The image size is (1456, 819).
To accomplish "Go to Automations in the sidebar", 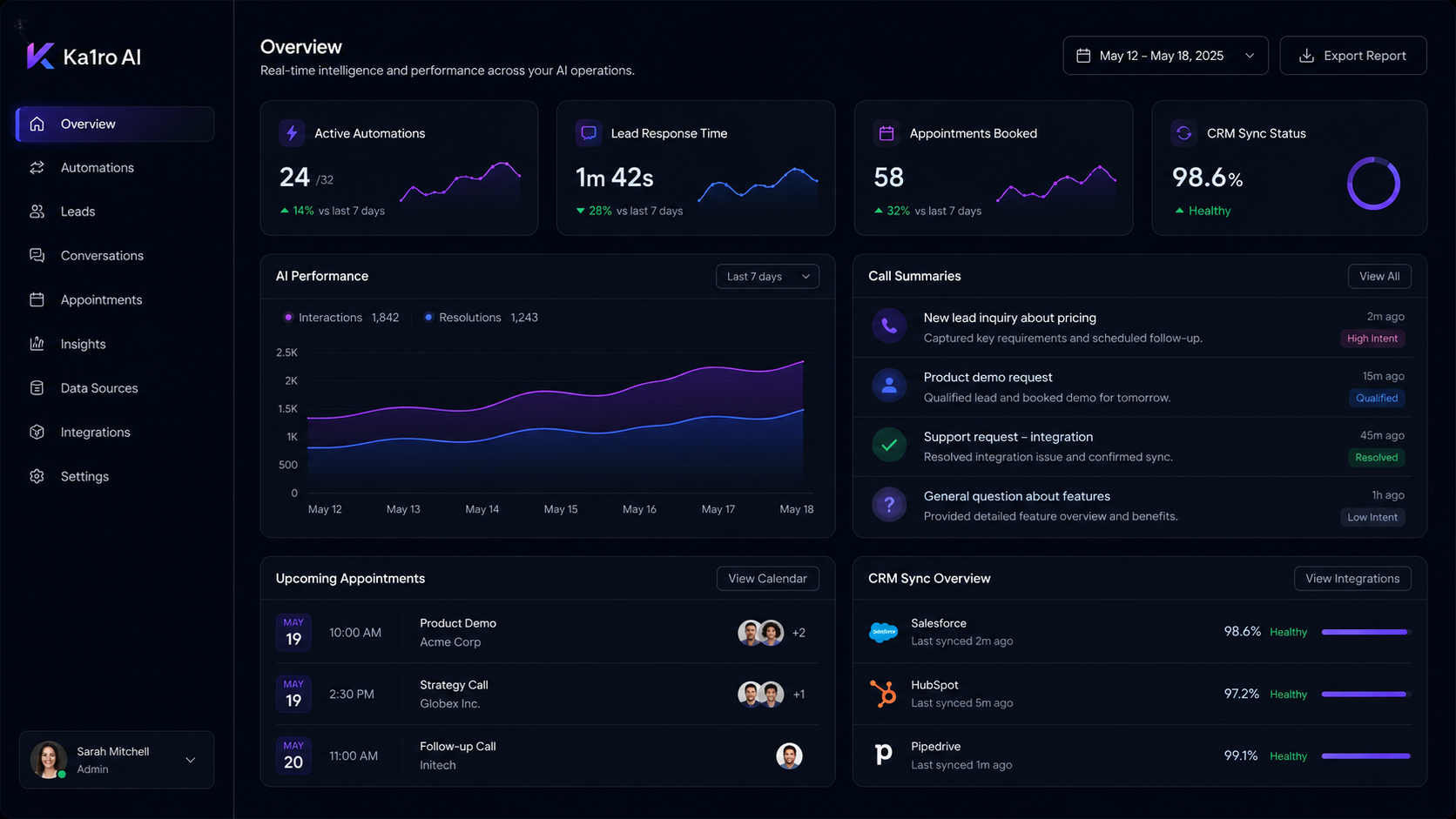I will tap(115, 167).
